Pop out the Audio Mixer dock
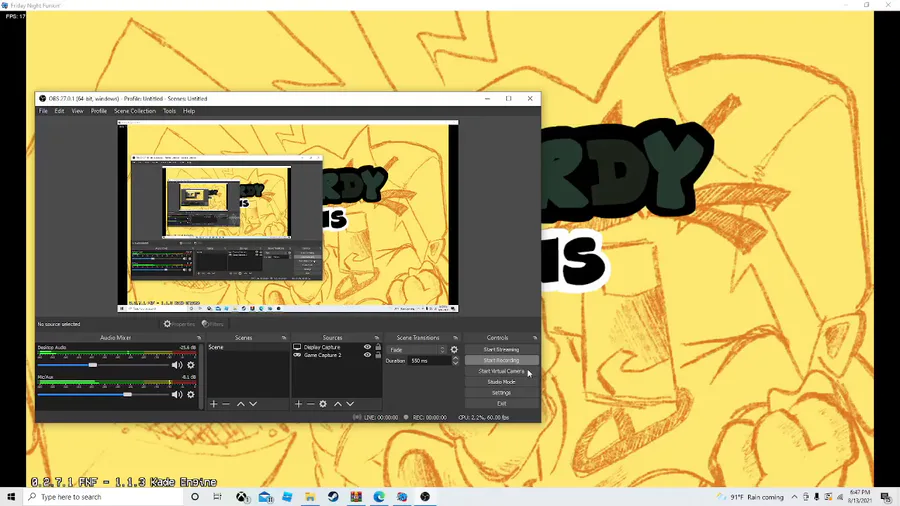The height and width of the screenshot is (506, 900). (199, 338)
